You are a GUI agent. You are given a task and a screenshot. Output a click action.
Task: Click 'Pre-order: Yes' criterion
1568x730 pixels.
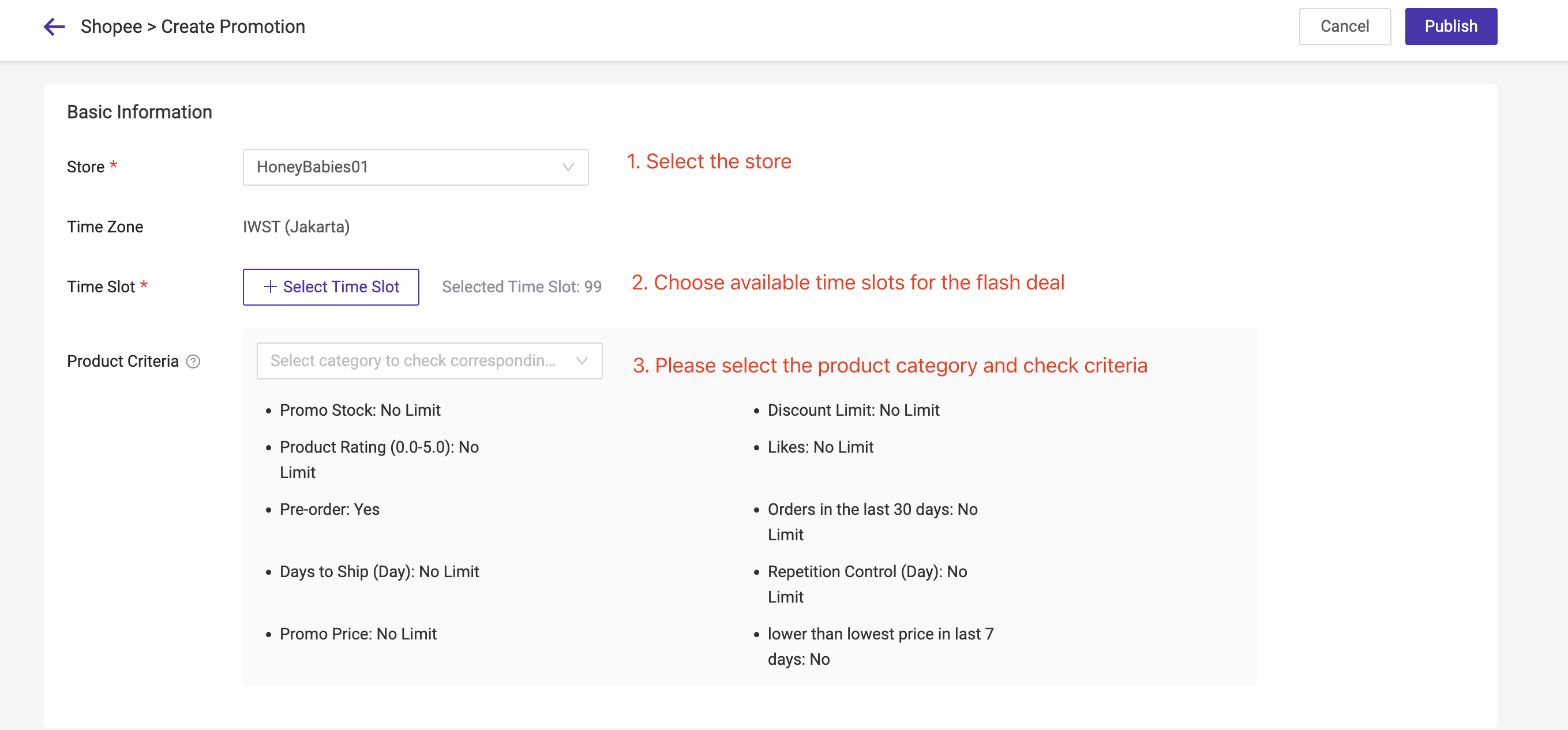coord(329,510)
